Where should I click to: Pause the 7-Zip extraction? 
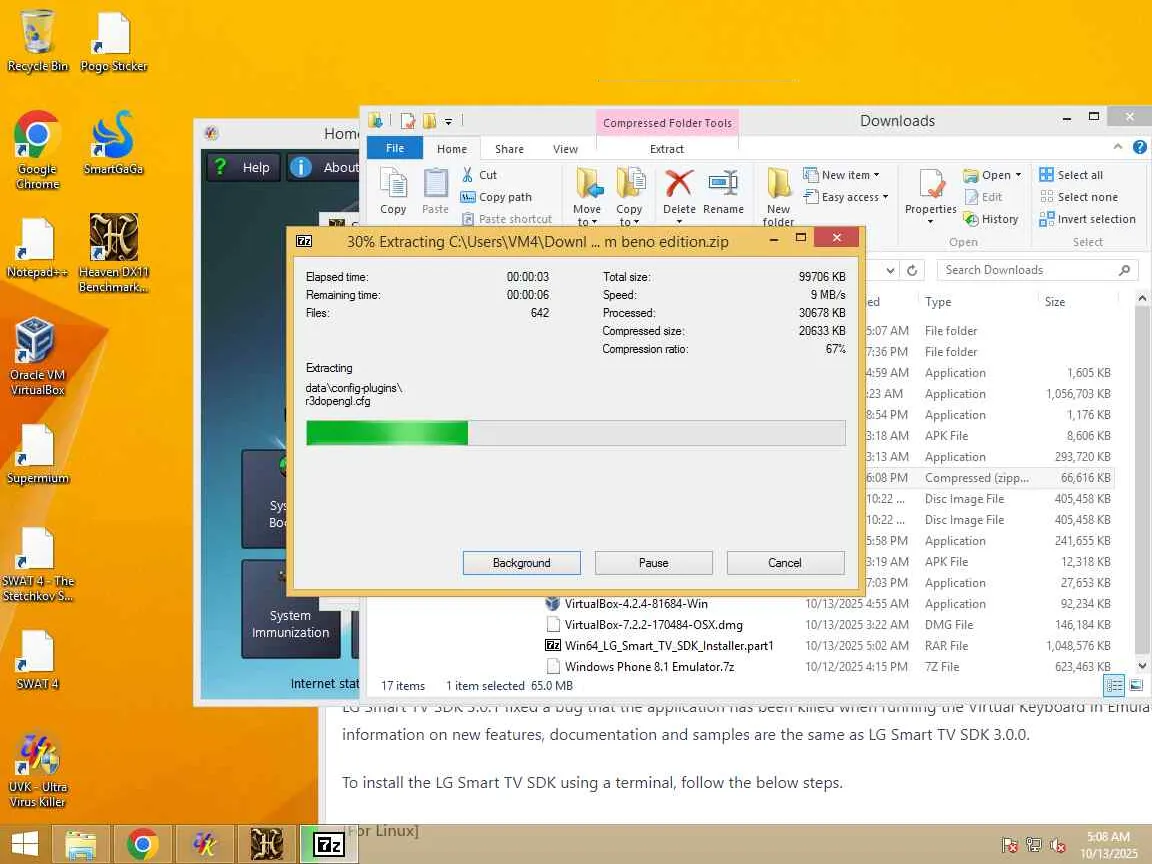coord(653,563)
